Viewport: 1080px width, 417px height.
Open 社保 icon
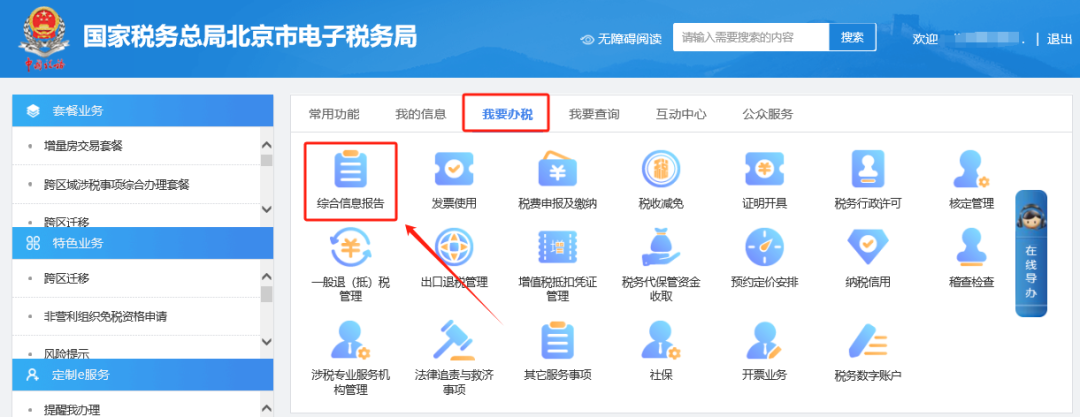coord(661,340)
